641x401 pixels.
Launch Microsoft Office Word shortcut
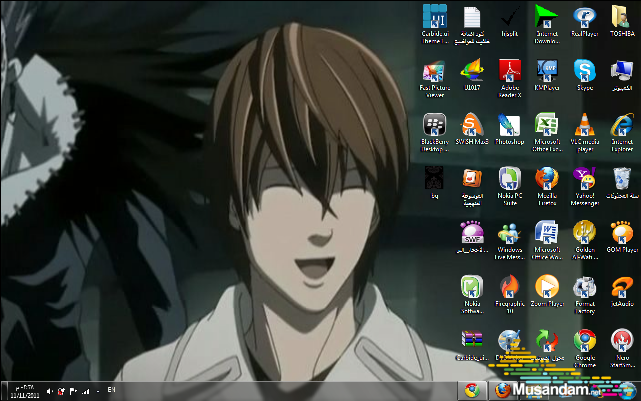[x=547, y=240]
